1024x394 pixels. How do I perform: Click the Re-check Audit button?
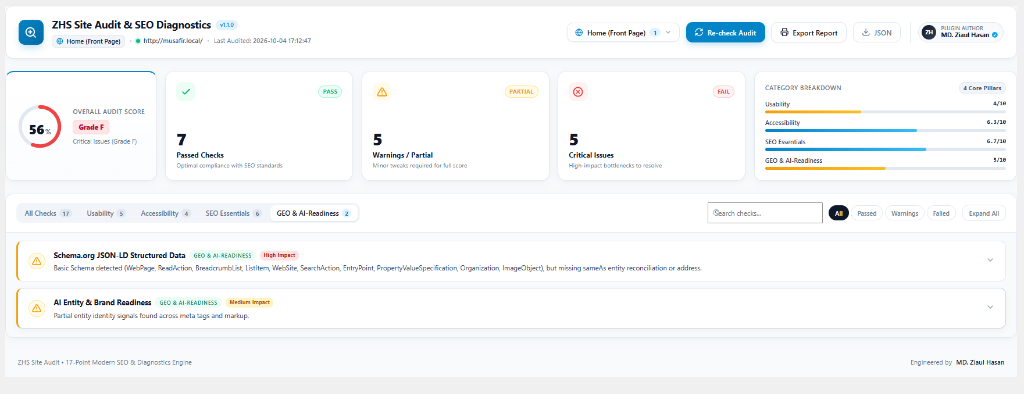725,33
